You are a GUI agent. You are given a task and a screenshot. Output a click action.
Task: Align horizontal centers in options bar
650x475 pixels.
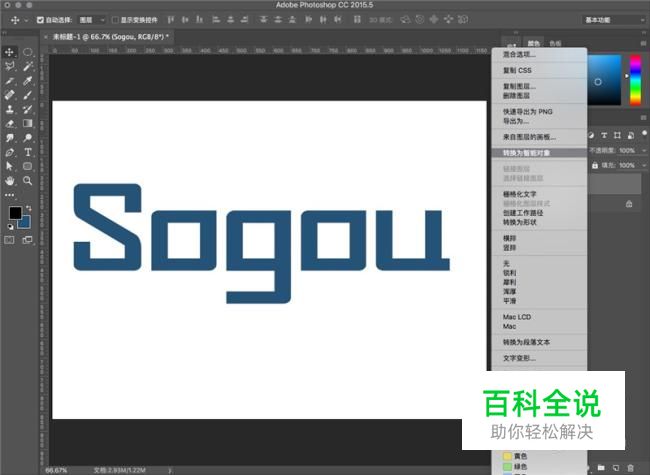(x=230, y=19)
